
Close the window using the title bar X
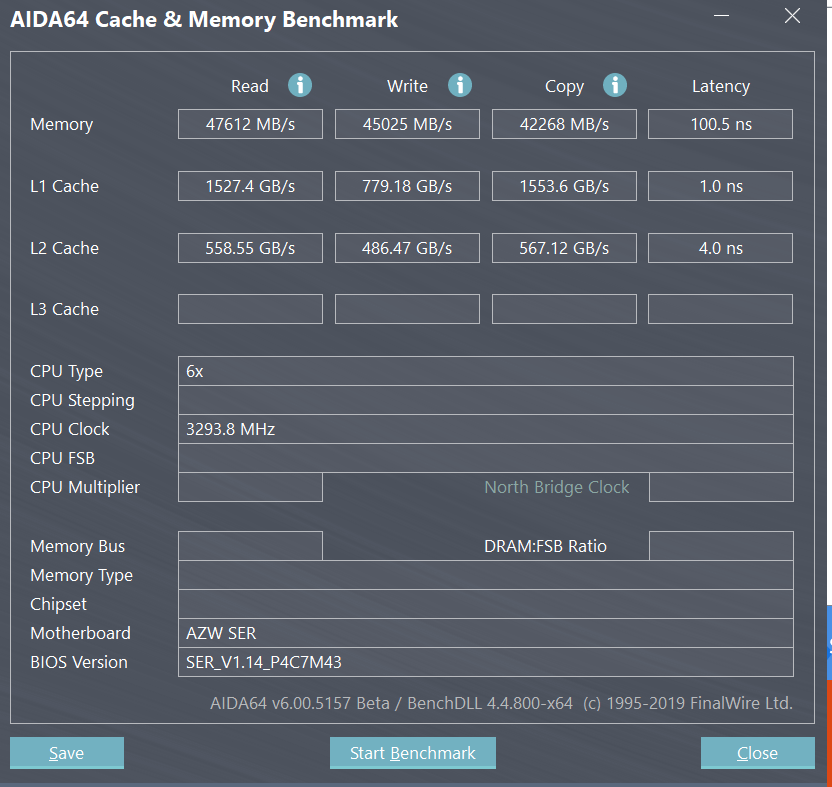pos(792,17)
